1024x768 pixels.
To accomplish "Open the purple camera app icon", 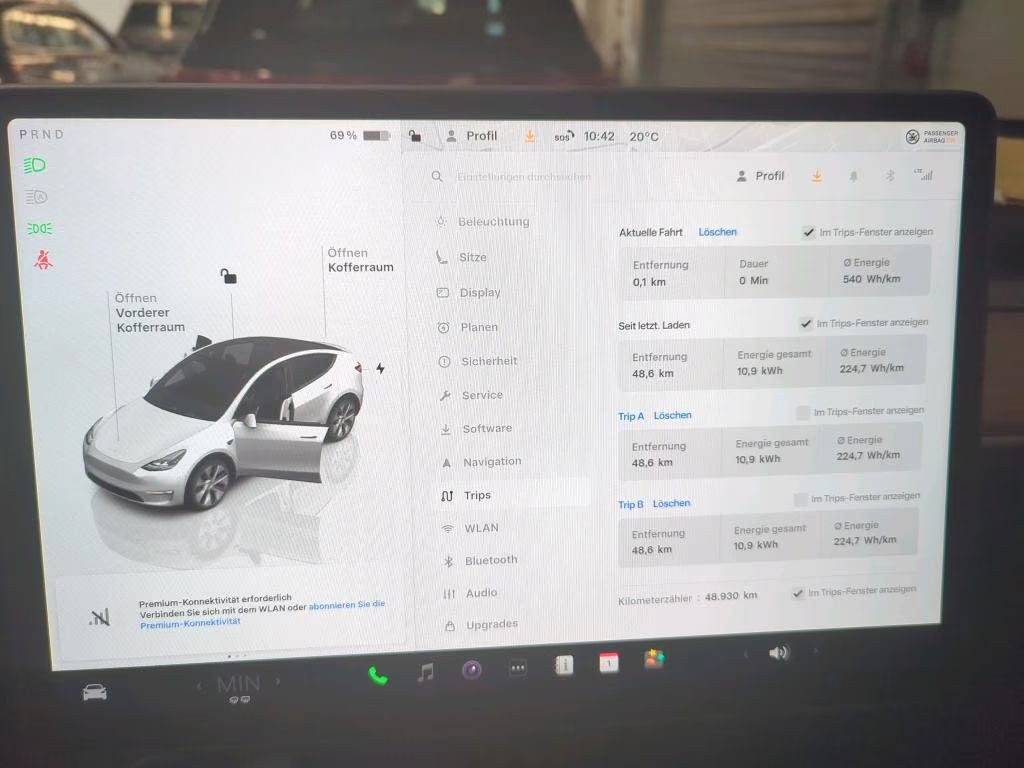I will pos(472,669).
